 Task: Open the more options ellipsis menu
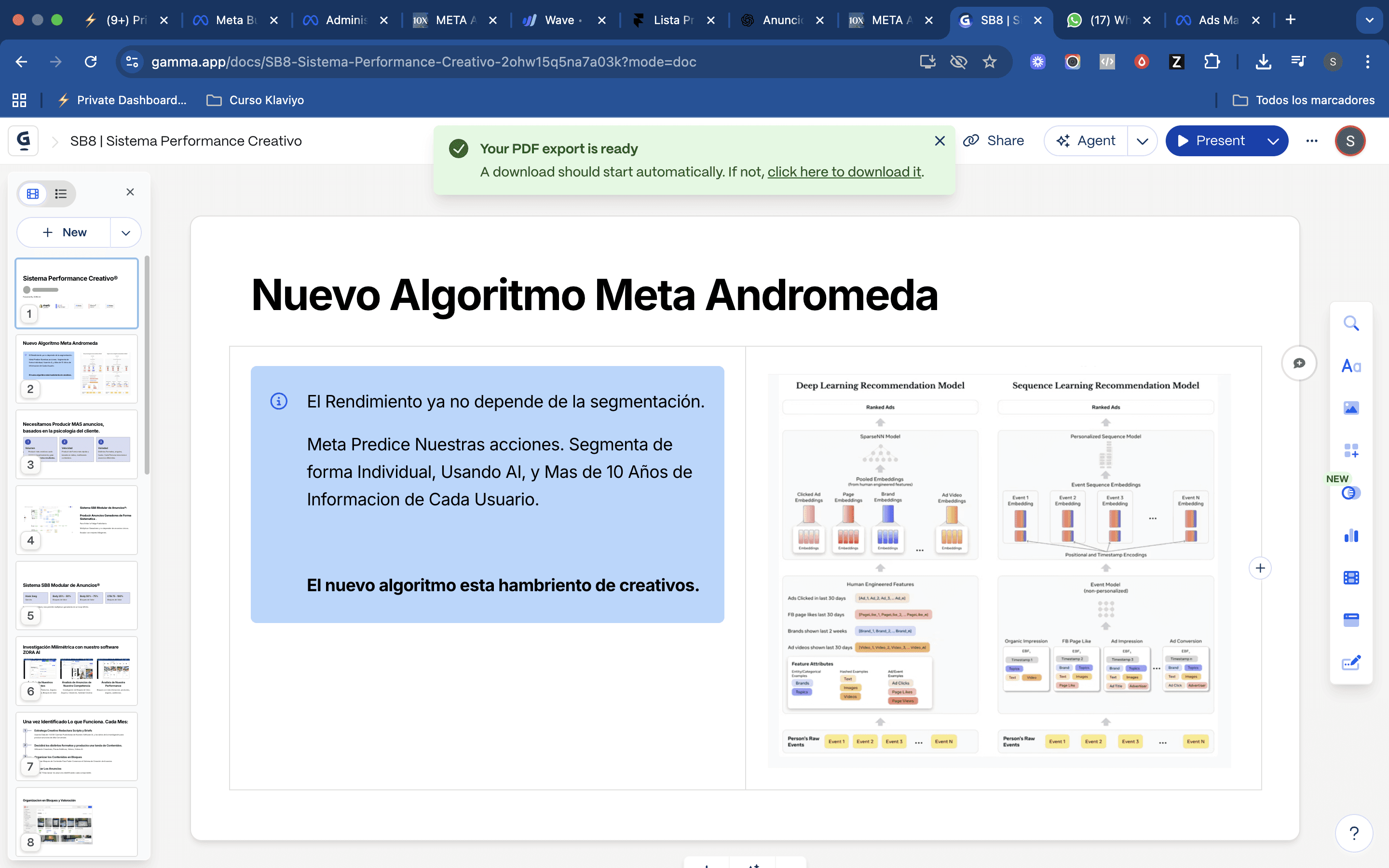(1311, 141)
